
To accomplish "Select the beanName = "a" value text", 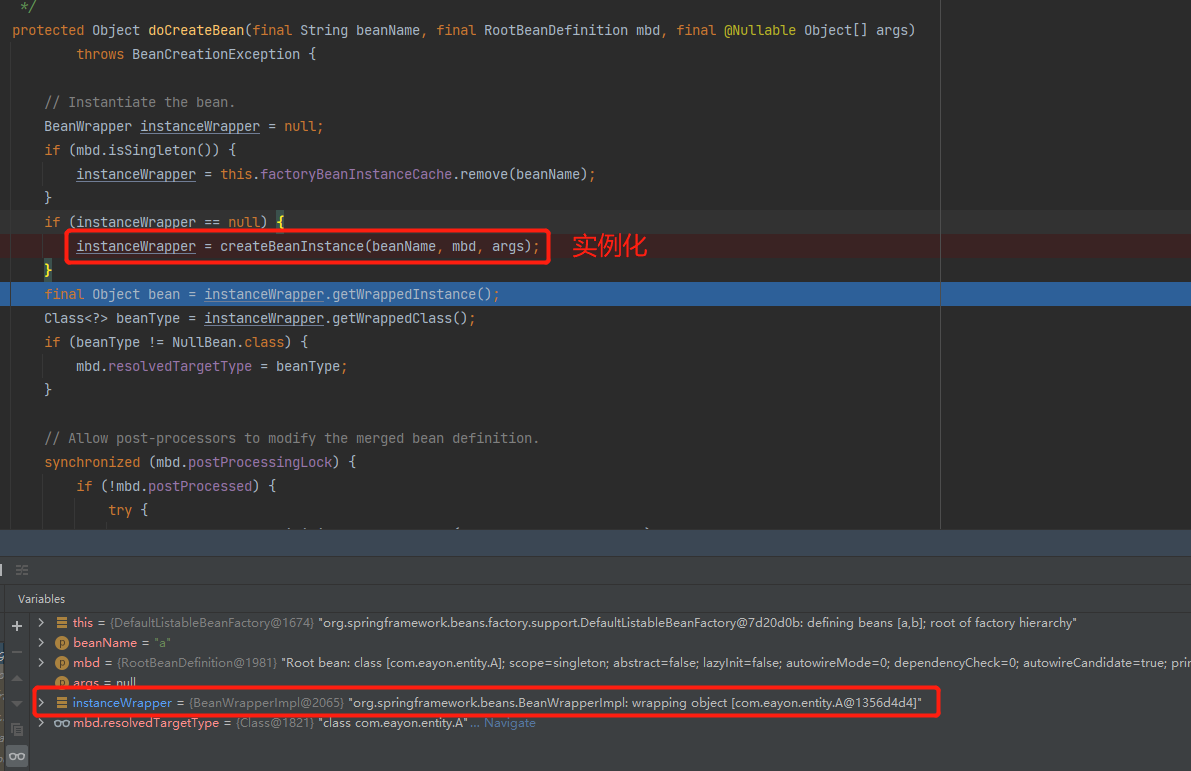I will (x=163, y=643).
